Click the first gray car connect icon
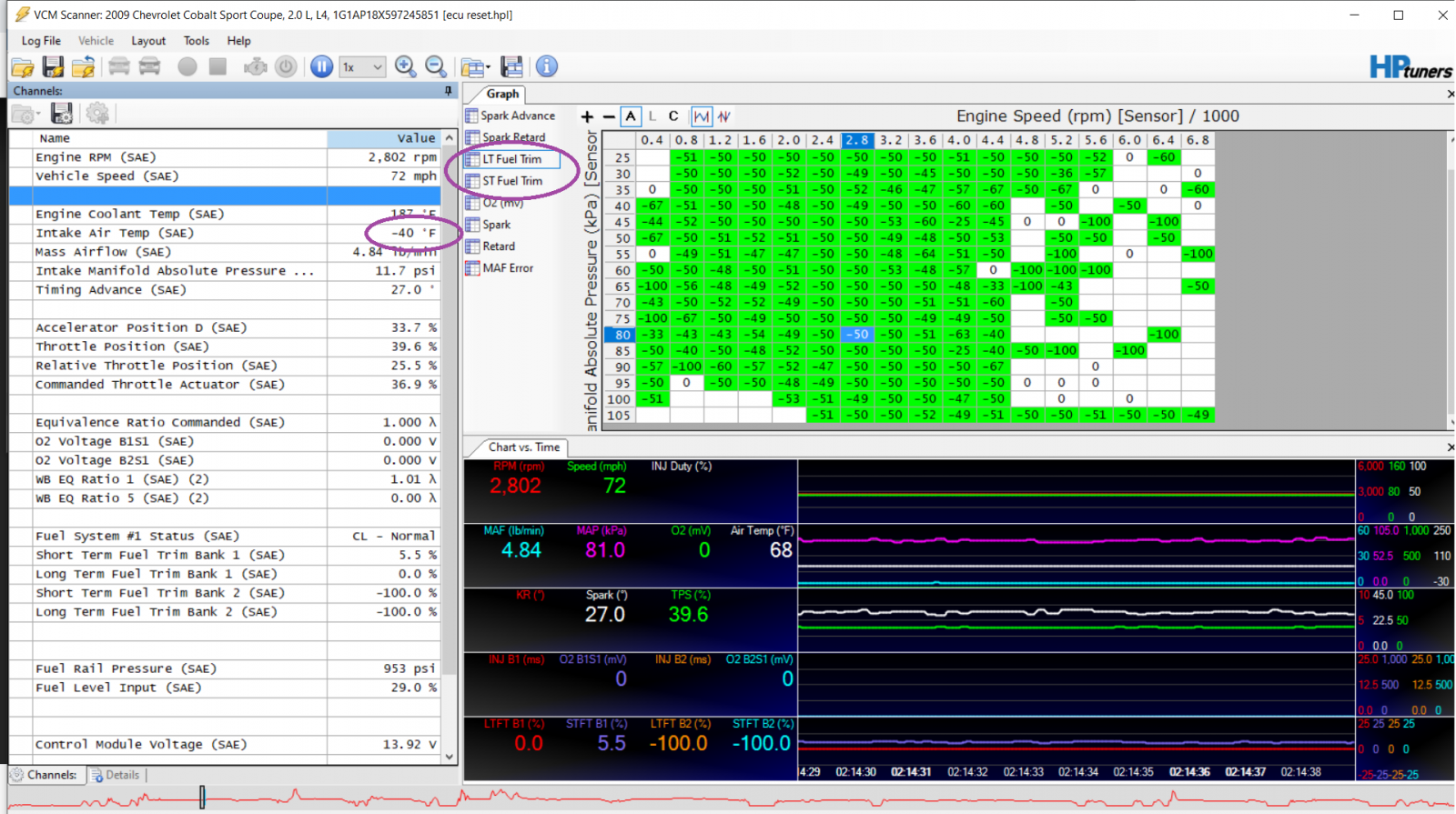The image size is (1456, 814). tap(119, 66)
